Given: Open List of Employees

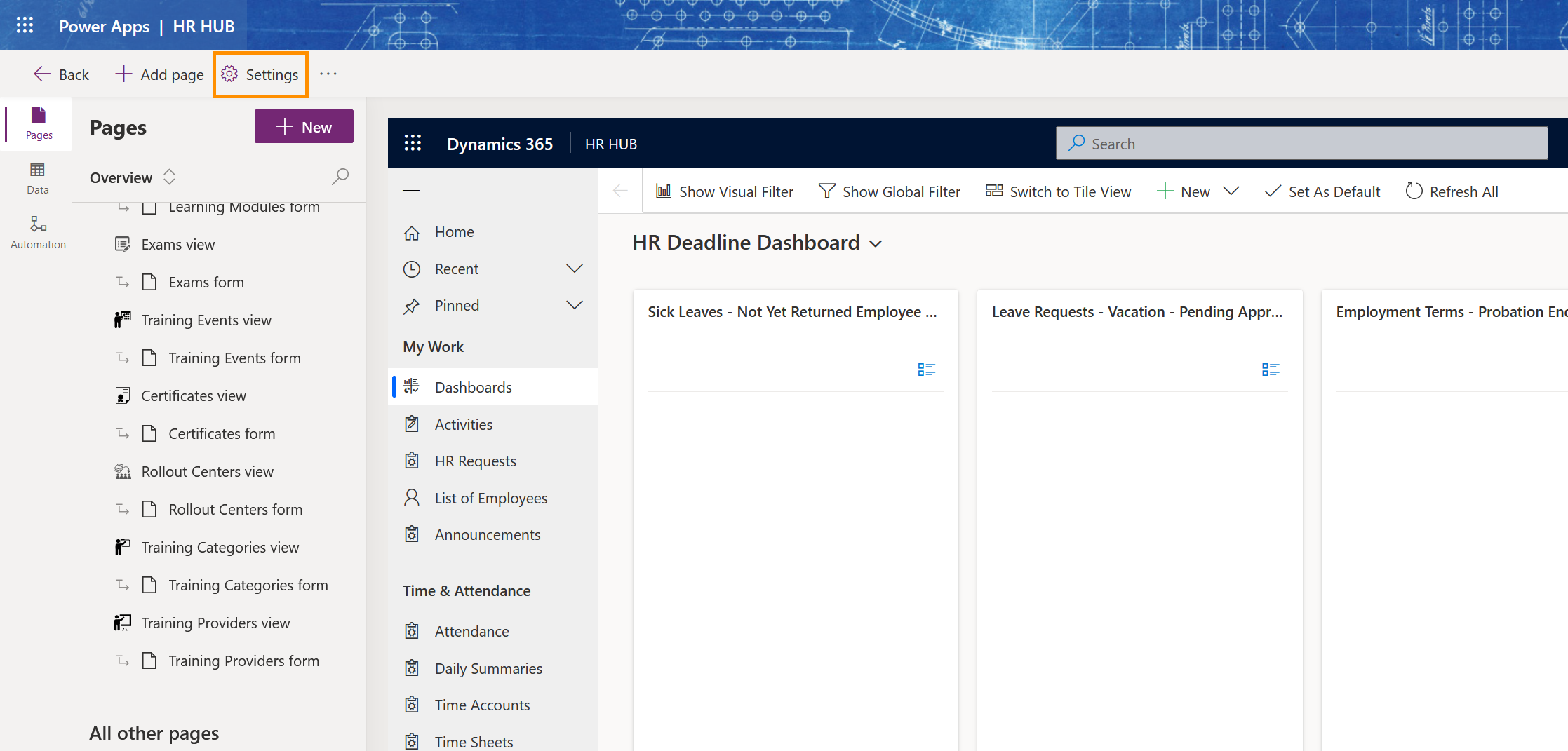Looking at the screenshot, I should 492,498.
